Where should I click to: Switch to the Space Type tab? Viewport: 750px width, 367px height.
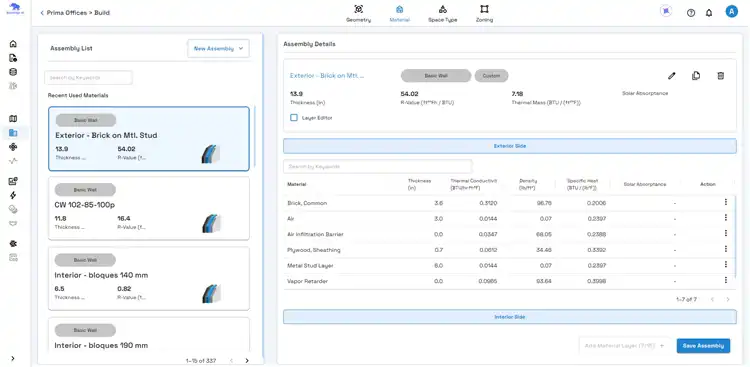[x=442, y=13]
